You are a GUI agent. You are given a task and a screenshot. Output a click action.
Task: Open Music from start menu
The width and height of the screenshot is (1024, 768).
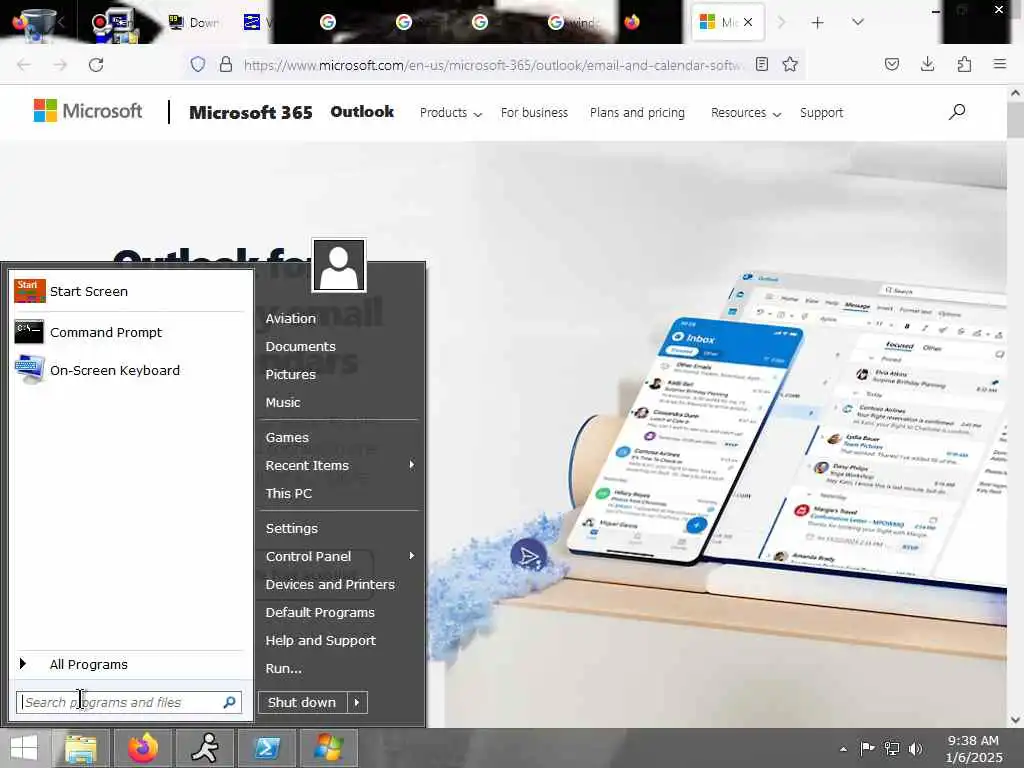point(283,403)
